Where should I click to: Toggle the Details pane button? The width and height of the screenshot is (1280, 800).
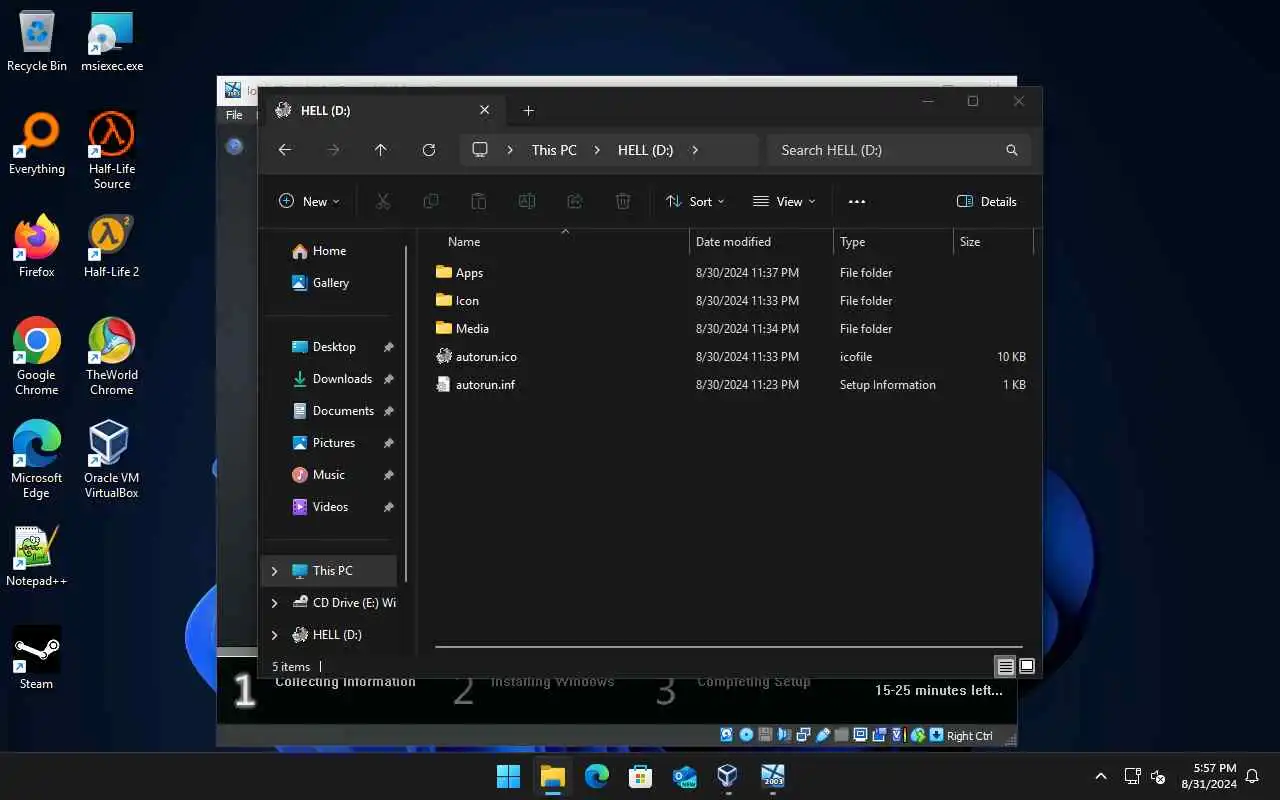tap(987, 201)
